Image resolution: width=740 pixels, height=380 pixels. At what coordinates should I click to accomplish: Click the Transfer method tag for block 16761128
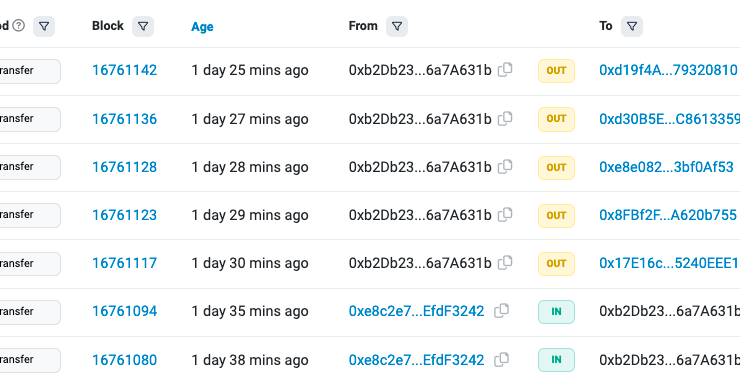[x=30, y=168]
